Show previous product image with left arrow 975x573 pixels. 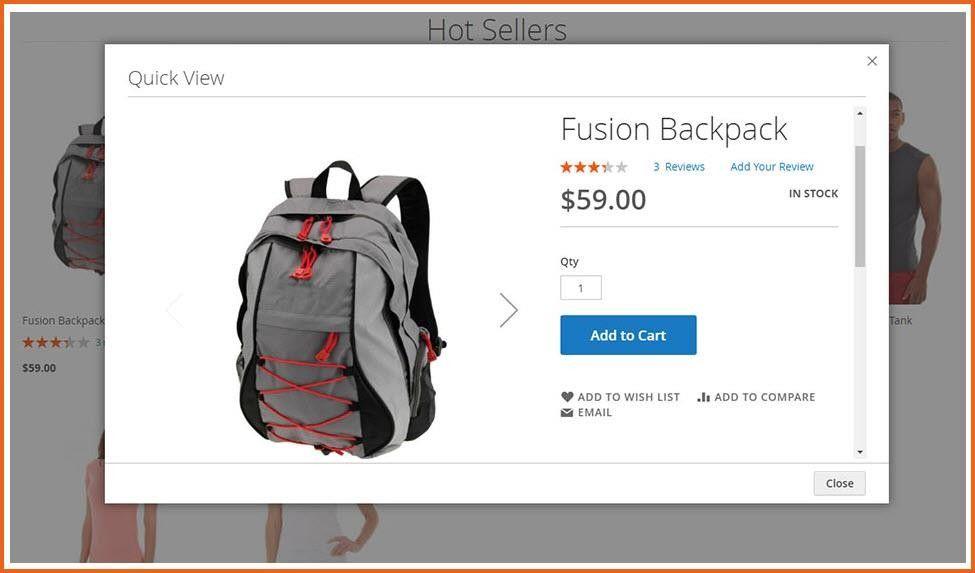174,309
